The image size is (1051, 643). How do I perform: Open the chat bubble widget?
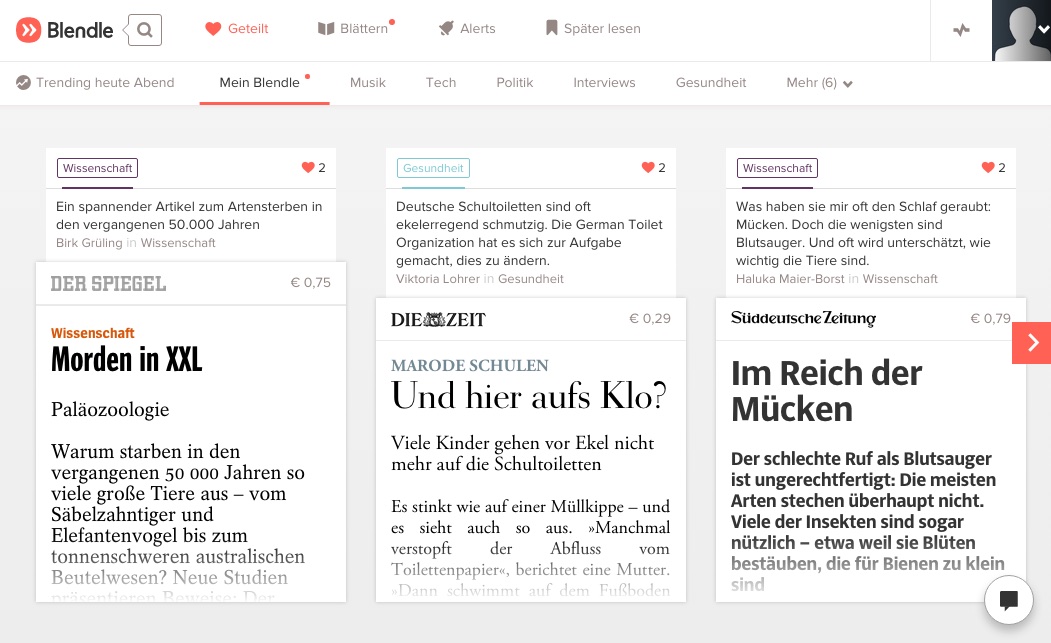coord(1008,600)
